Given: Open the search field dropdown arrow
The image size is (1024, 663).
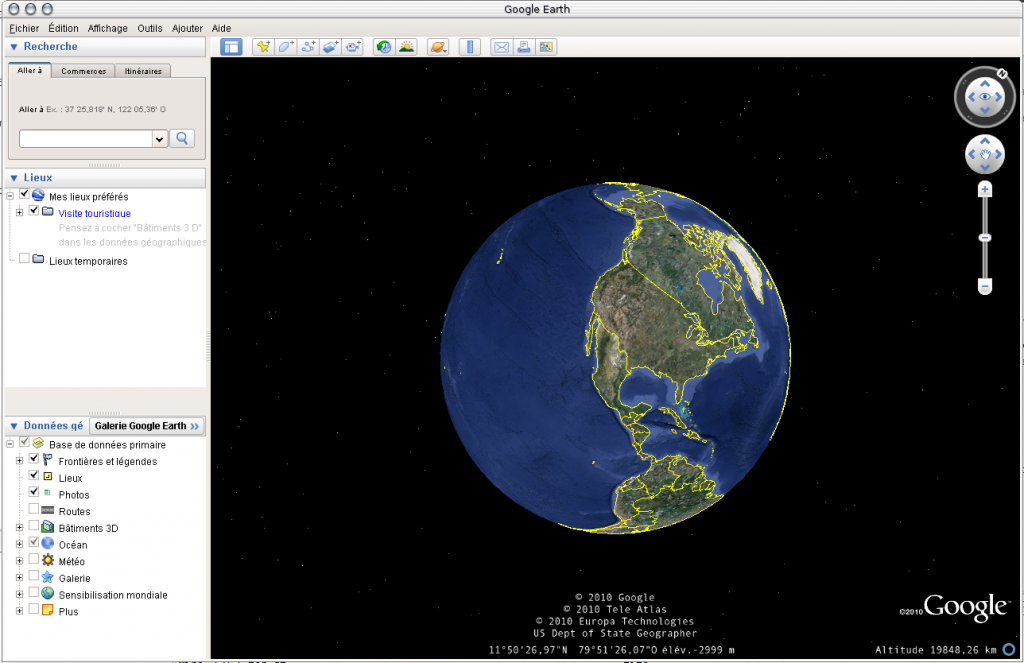Looking at the screenshot, I should pos(159,138).
